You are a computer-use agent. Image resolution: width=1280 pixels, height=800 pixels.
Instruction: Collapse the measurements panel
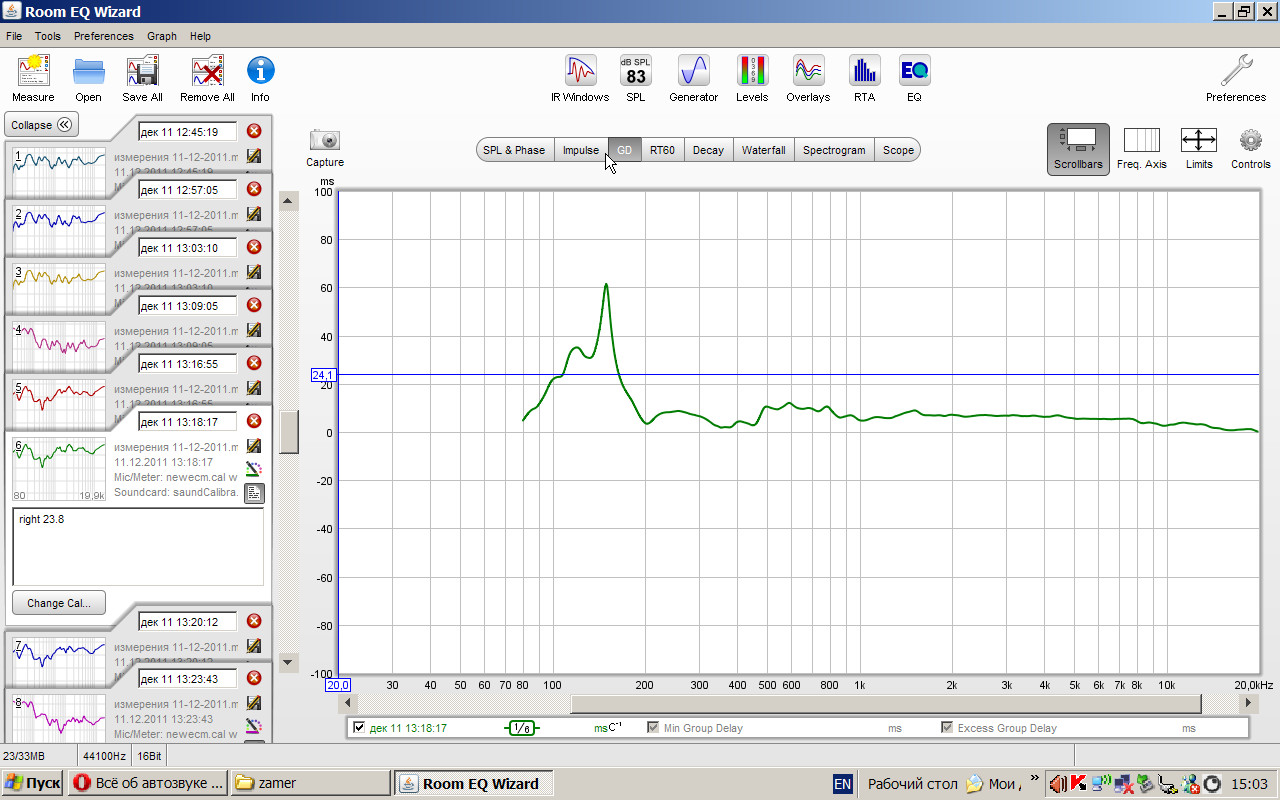click(42, 125)
